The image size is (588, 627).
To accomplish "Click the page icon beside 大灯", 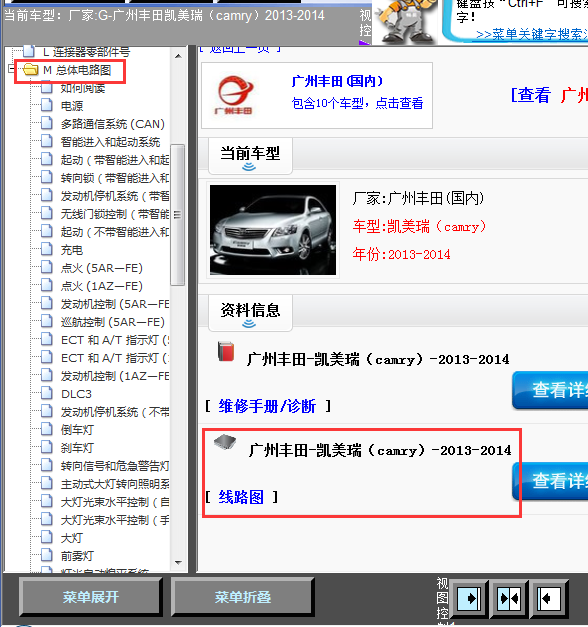I will tap(47, 537).
